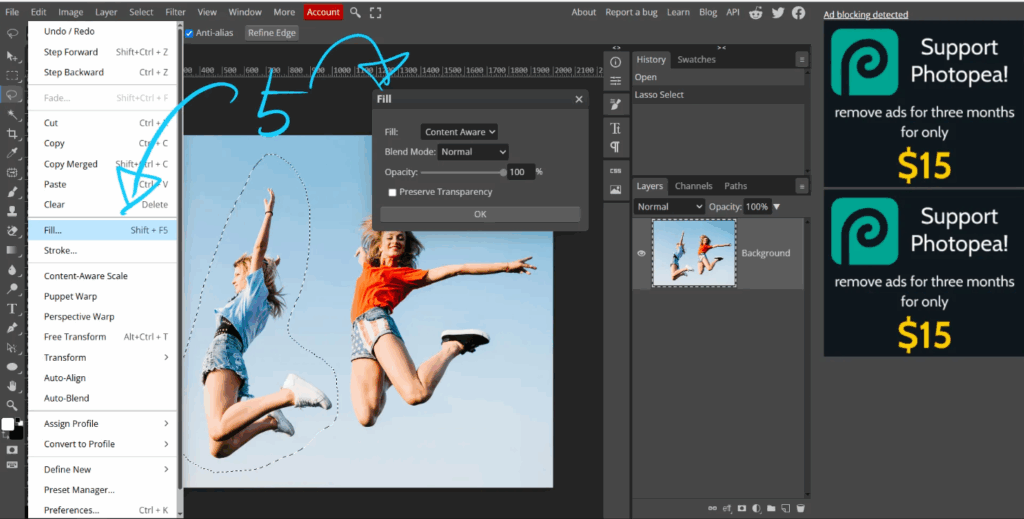Image resolution: width=1024 pixels, height=519 pixels.
Task: Select the Dodge tool
Action: coord(12,289)
